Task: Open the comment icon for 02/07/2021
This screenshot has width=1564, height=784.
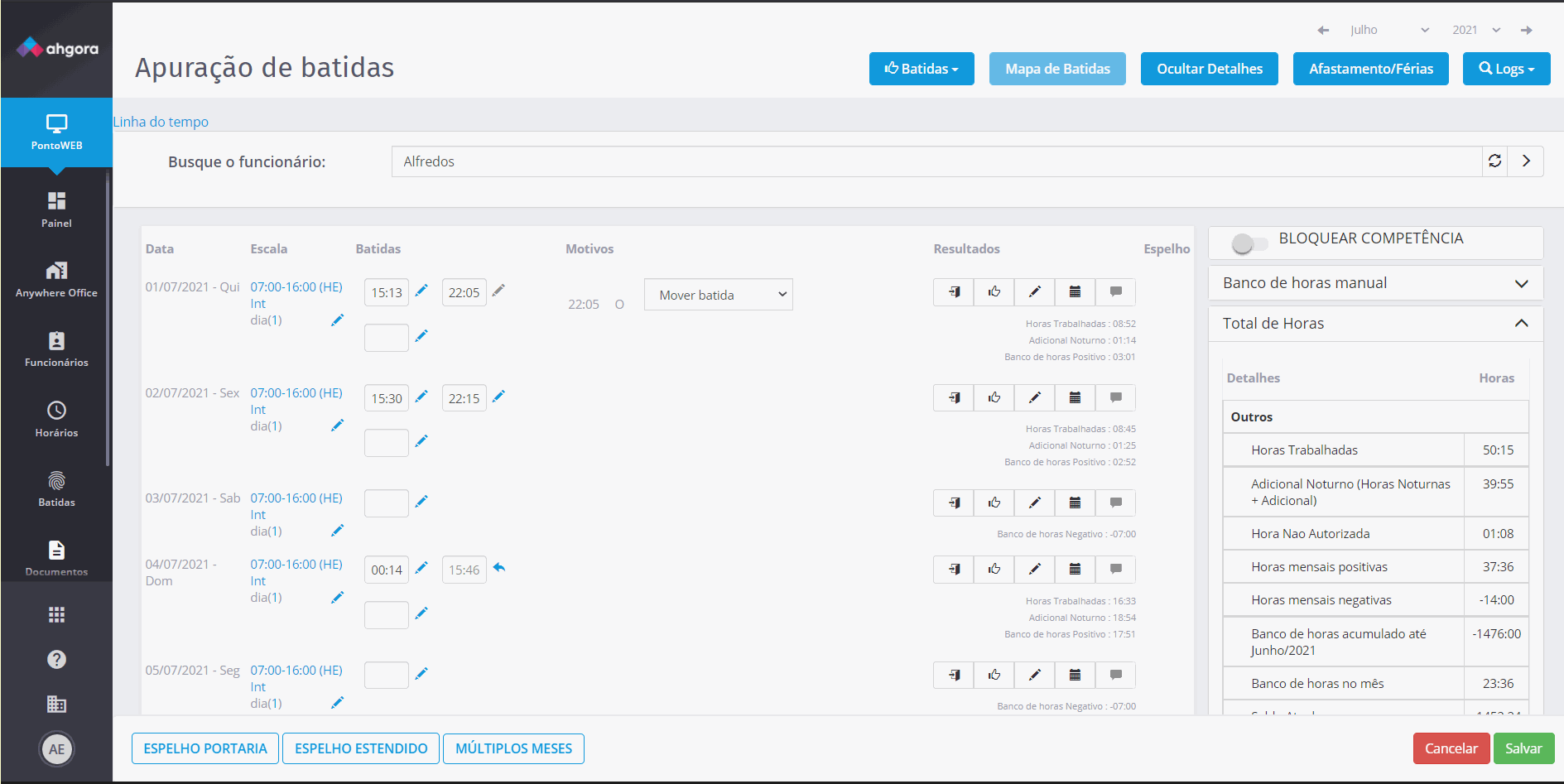Action: click(x=1115, y=397)
